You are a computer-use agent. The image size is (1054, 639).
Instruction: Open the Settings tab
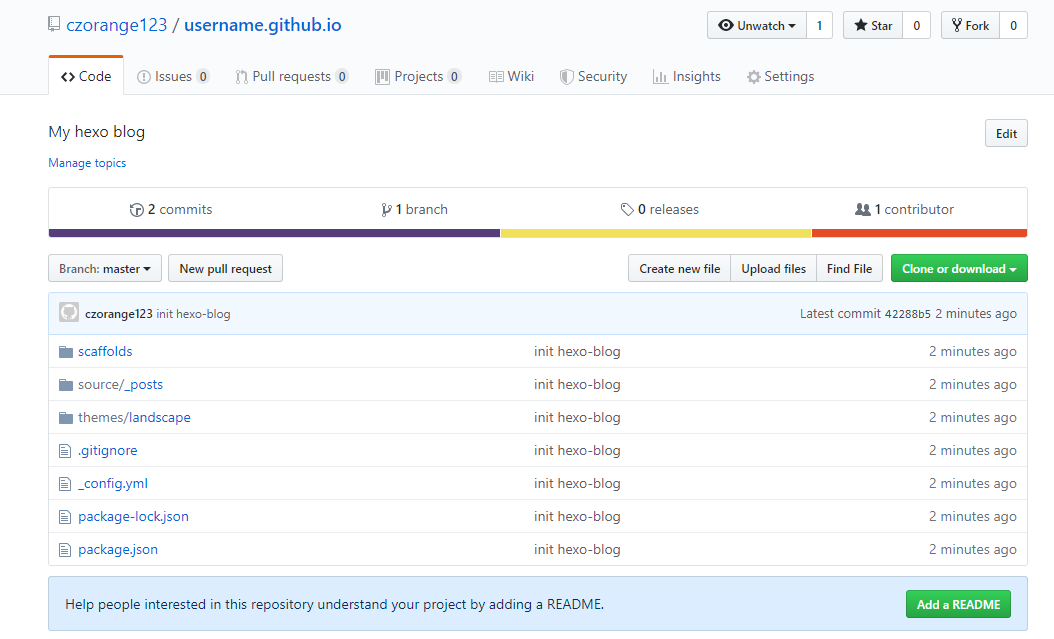click(x=780, y=76)
